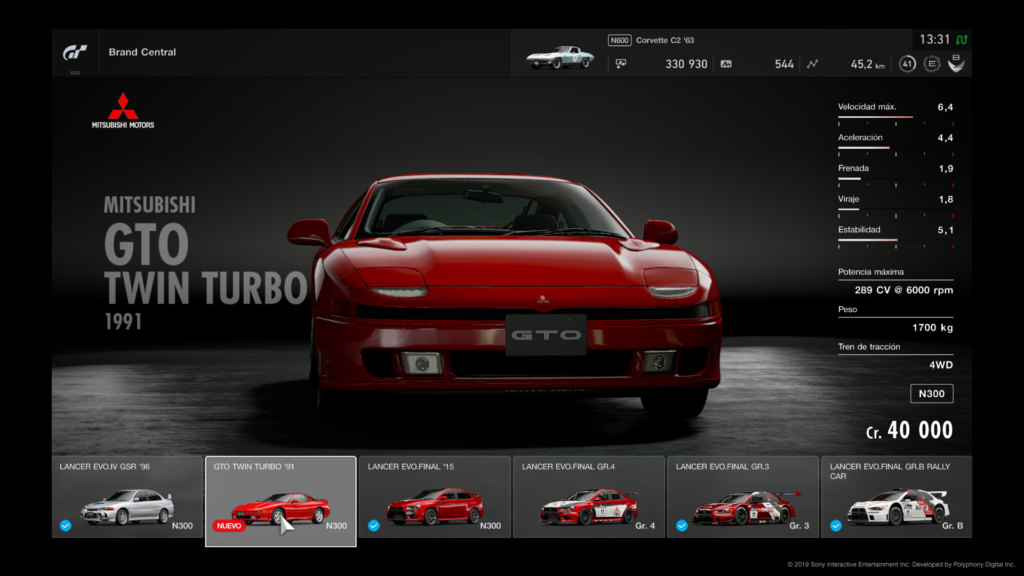Image resolution: width=1024 pixels, height=576 pixels.
Task: Open the driver level 41 badge
Action: [x=907, y=64]
